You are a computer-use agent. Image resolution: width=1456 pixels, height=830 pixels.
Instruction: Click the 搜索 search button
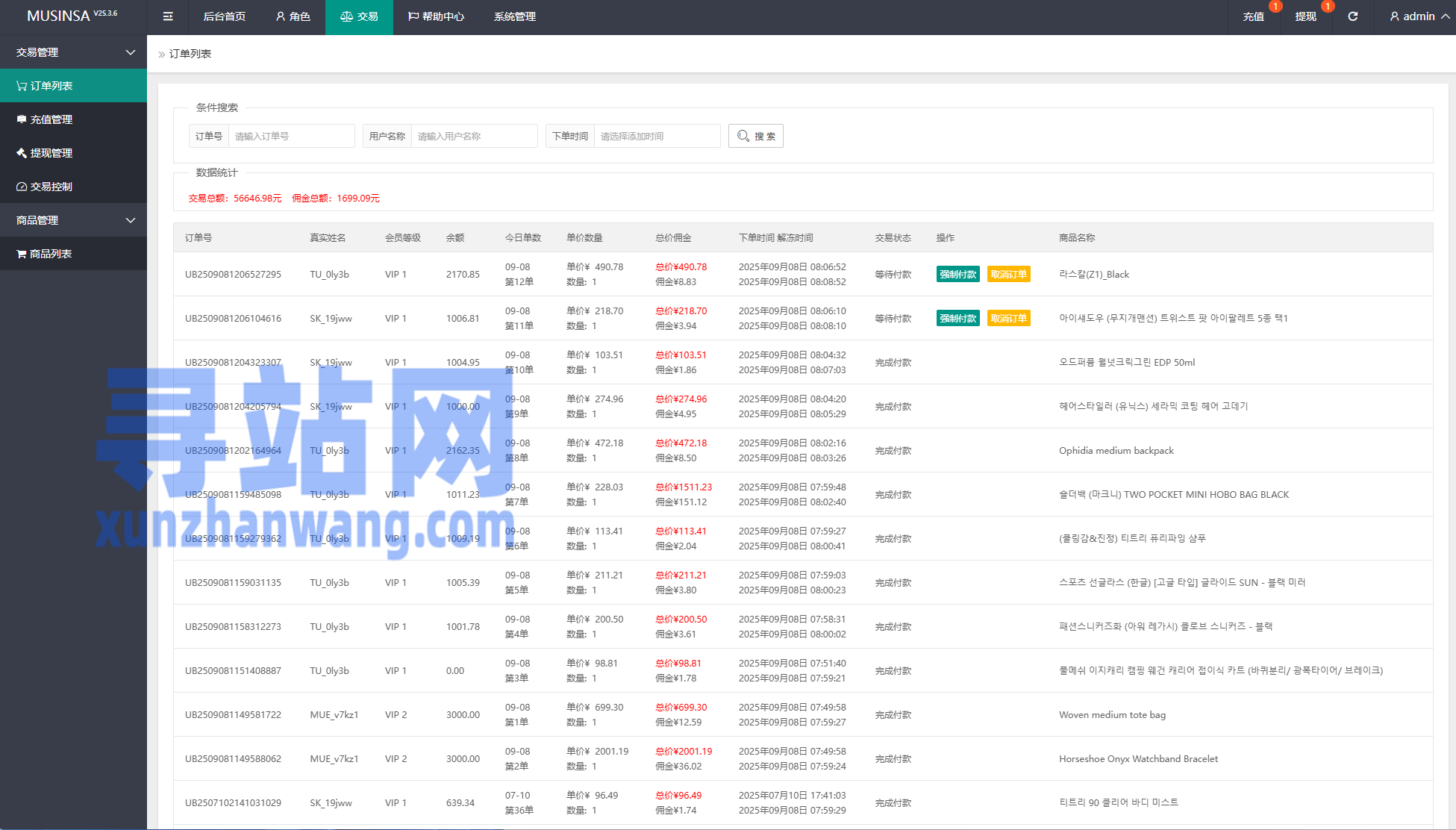(x=755, y=136)
